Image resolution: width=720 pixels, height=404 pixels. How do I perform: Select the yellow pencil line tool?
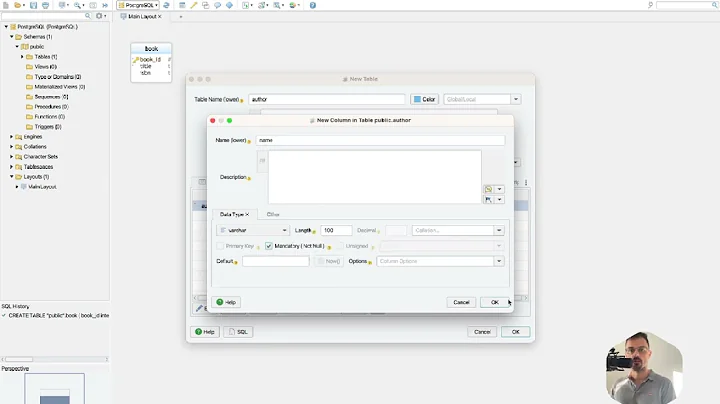(x=194, y=5)
